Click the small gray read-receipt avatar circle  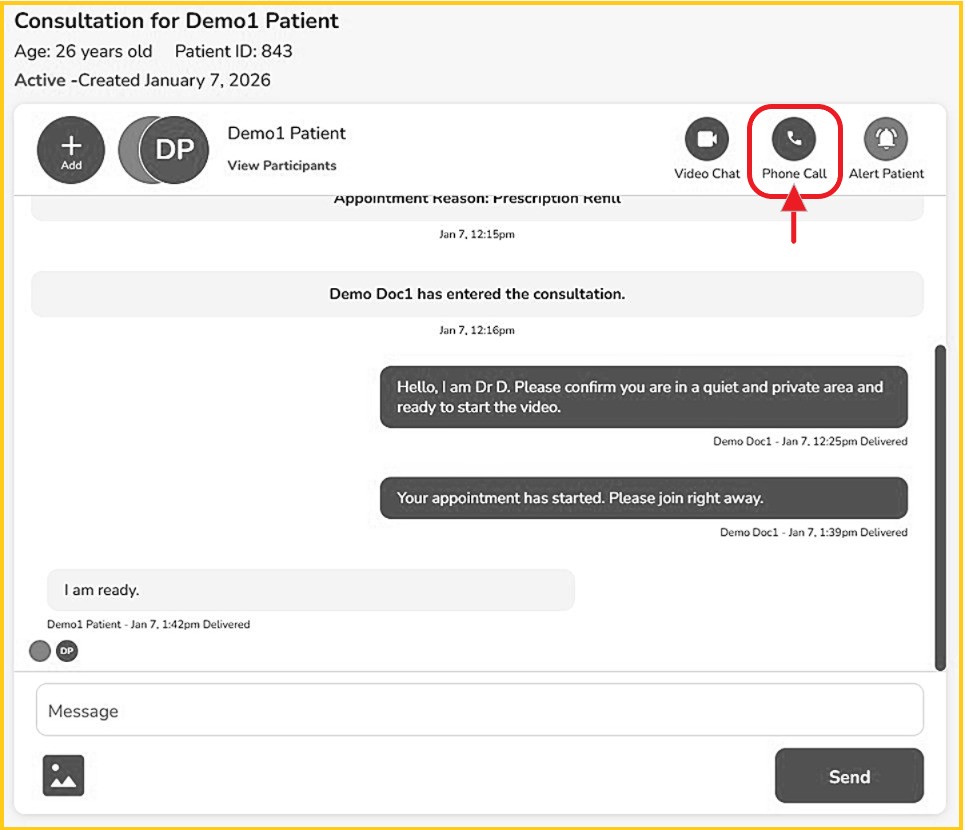point(40,651)
